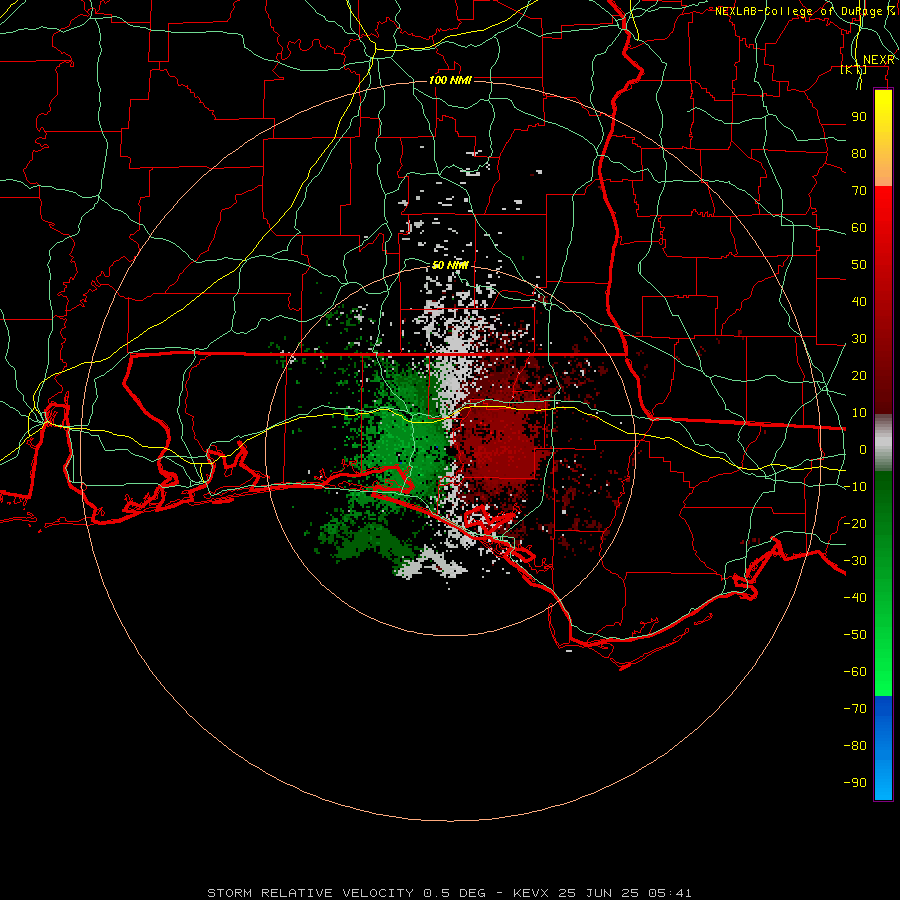900x900 pixels.
Task: Click the -40 value on velocity scale
Action: 855,598
